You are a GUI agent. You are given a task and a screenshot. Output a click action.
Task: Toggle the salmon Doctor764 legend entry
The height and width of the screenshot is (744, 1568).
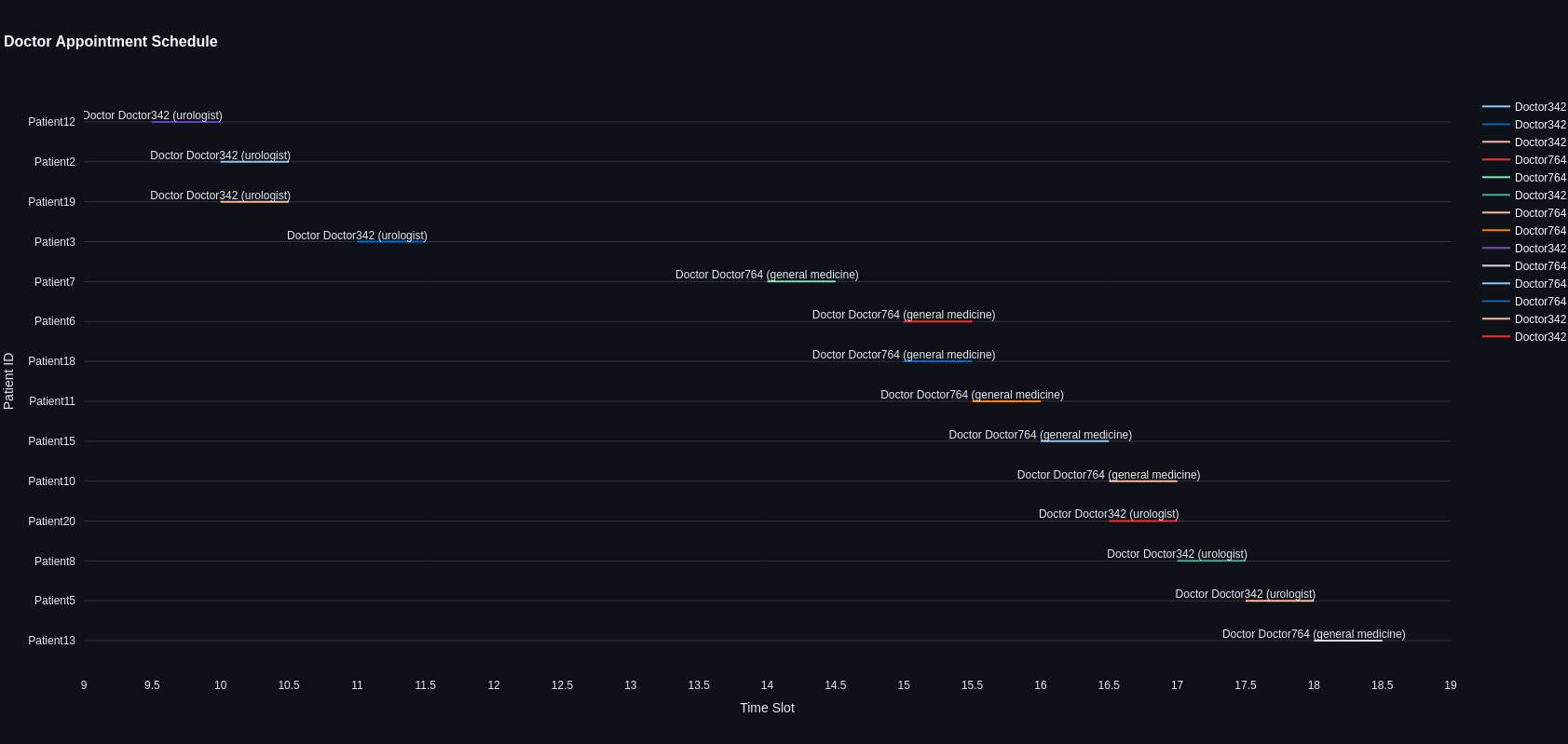tap(1524, 213)
